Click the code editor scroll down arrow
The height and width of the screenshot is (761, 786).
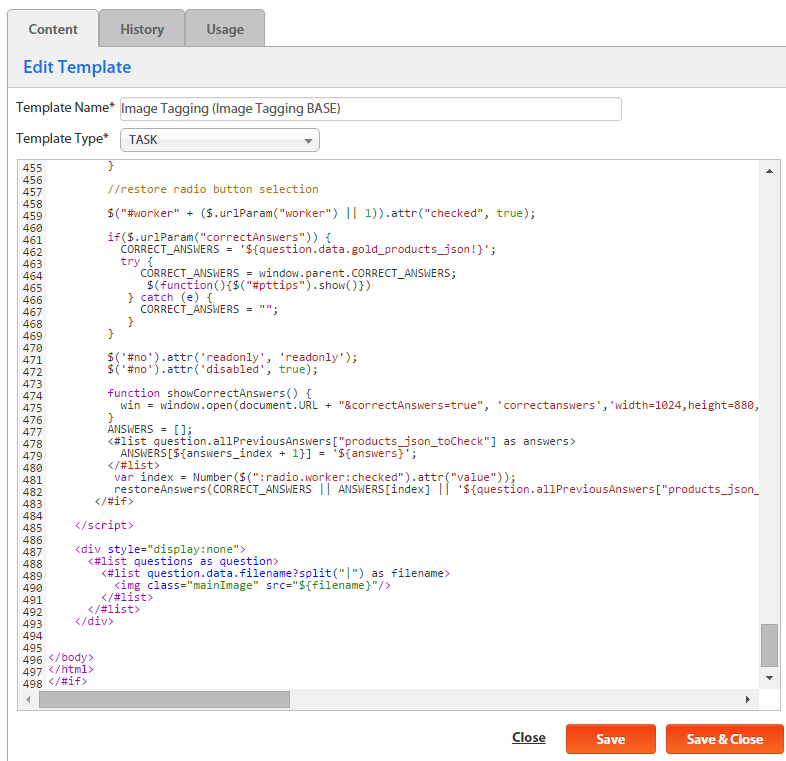769,678
